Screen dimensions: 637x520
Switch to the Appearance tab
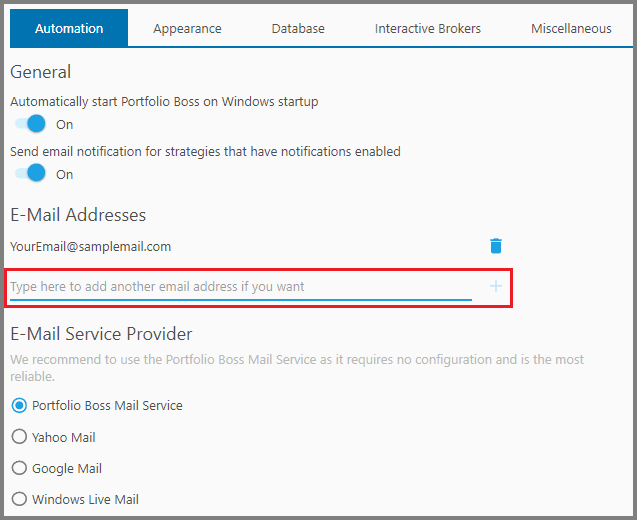[187, 28]
